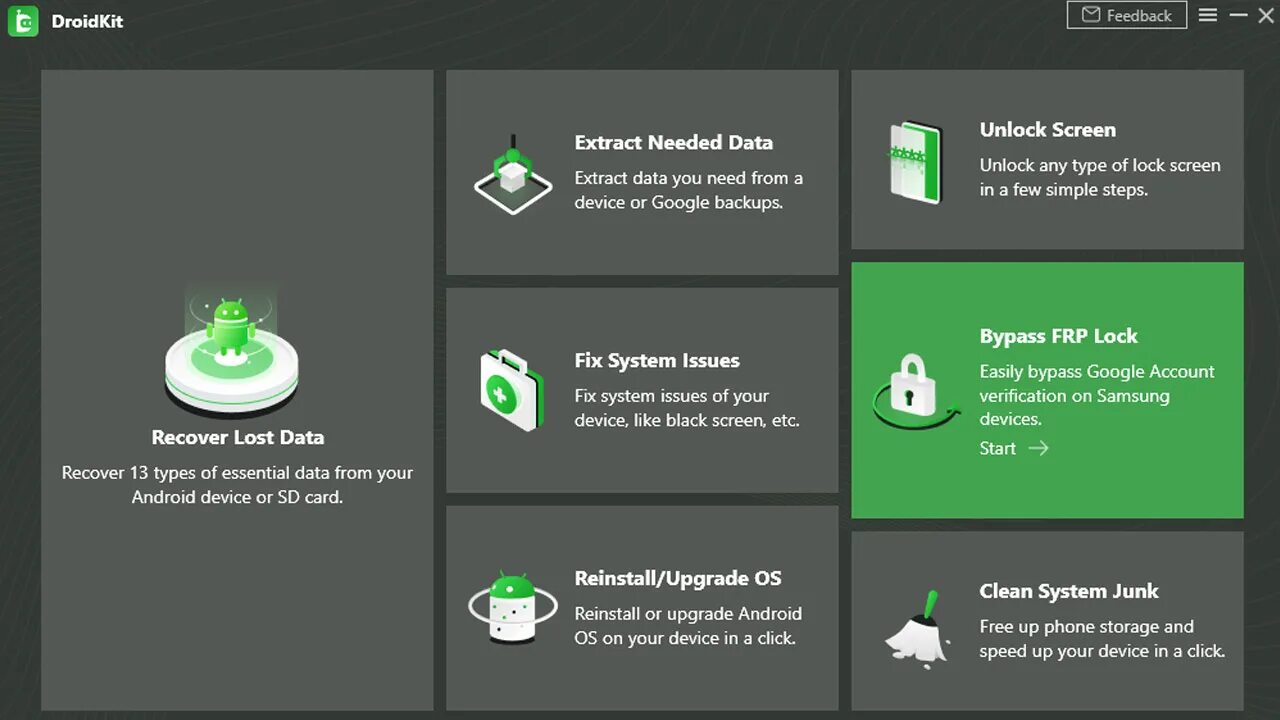The width and height of the screenshot is (1280, 720).
Task: Click the Reinstall or upgrade Android description
Action: coord(688,626)
